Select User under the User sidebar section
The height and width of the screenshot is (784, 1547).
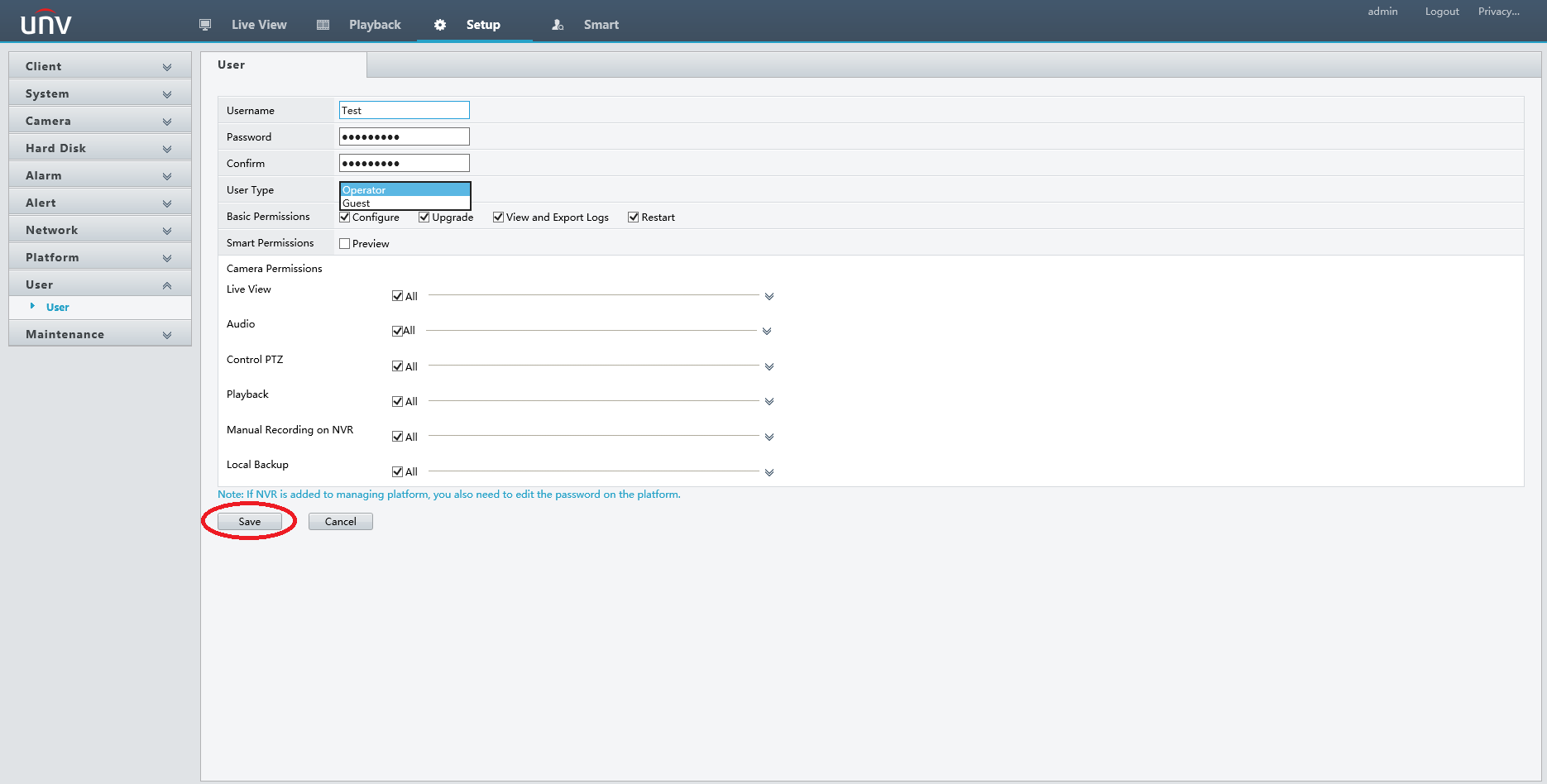[x=56, y=307]
